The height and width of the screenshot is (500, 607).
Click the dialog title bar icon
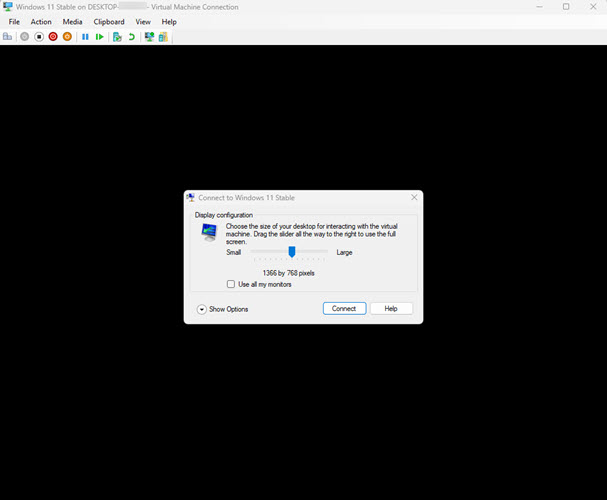tap(190, 197)
